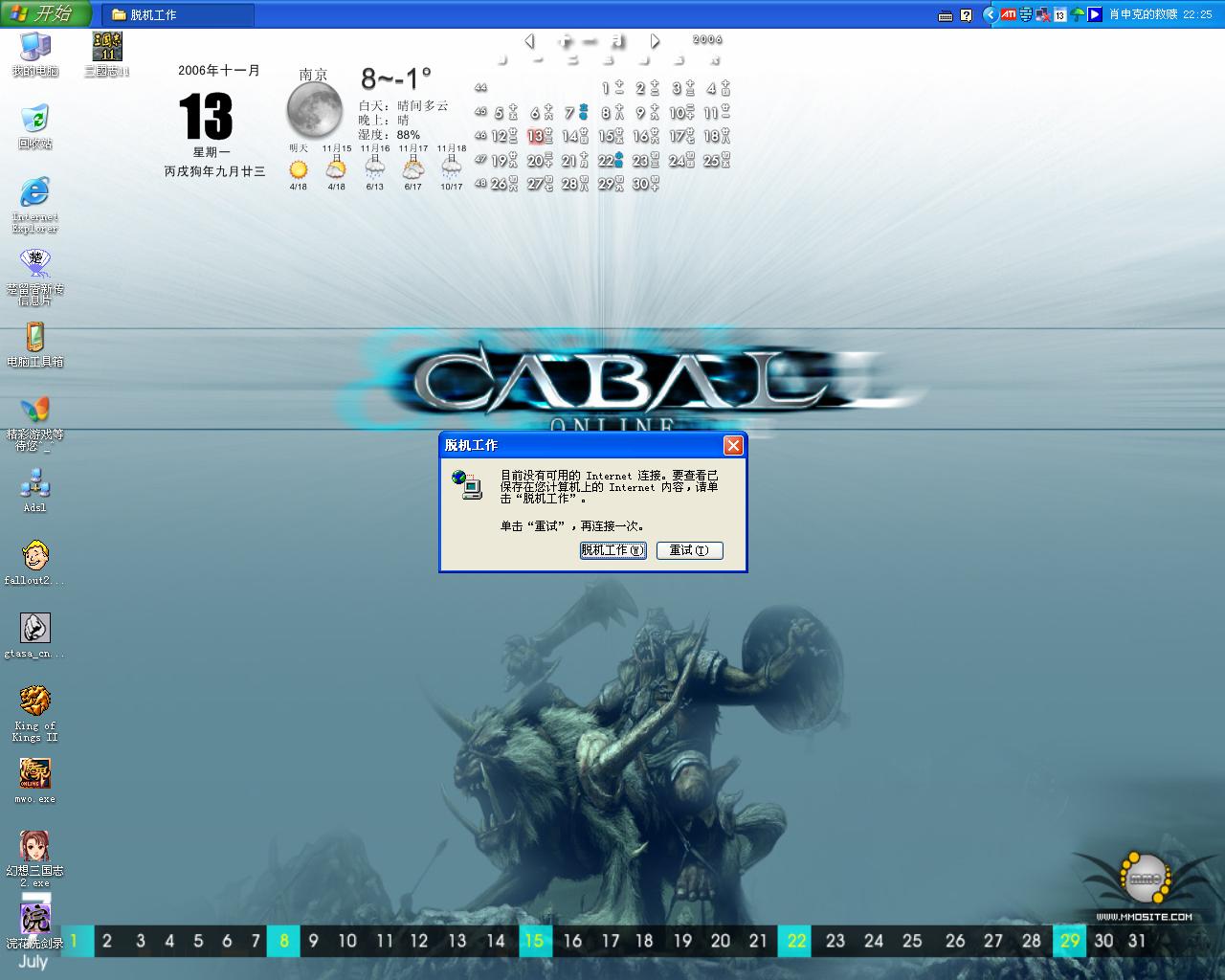
Task: Go to the previous month in the calendar
Action: point(529,40)
